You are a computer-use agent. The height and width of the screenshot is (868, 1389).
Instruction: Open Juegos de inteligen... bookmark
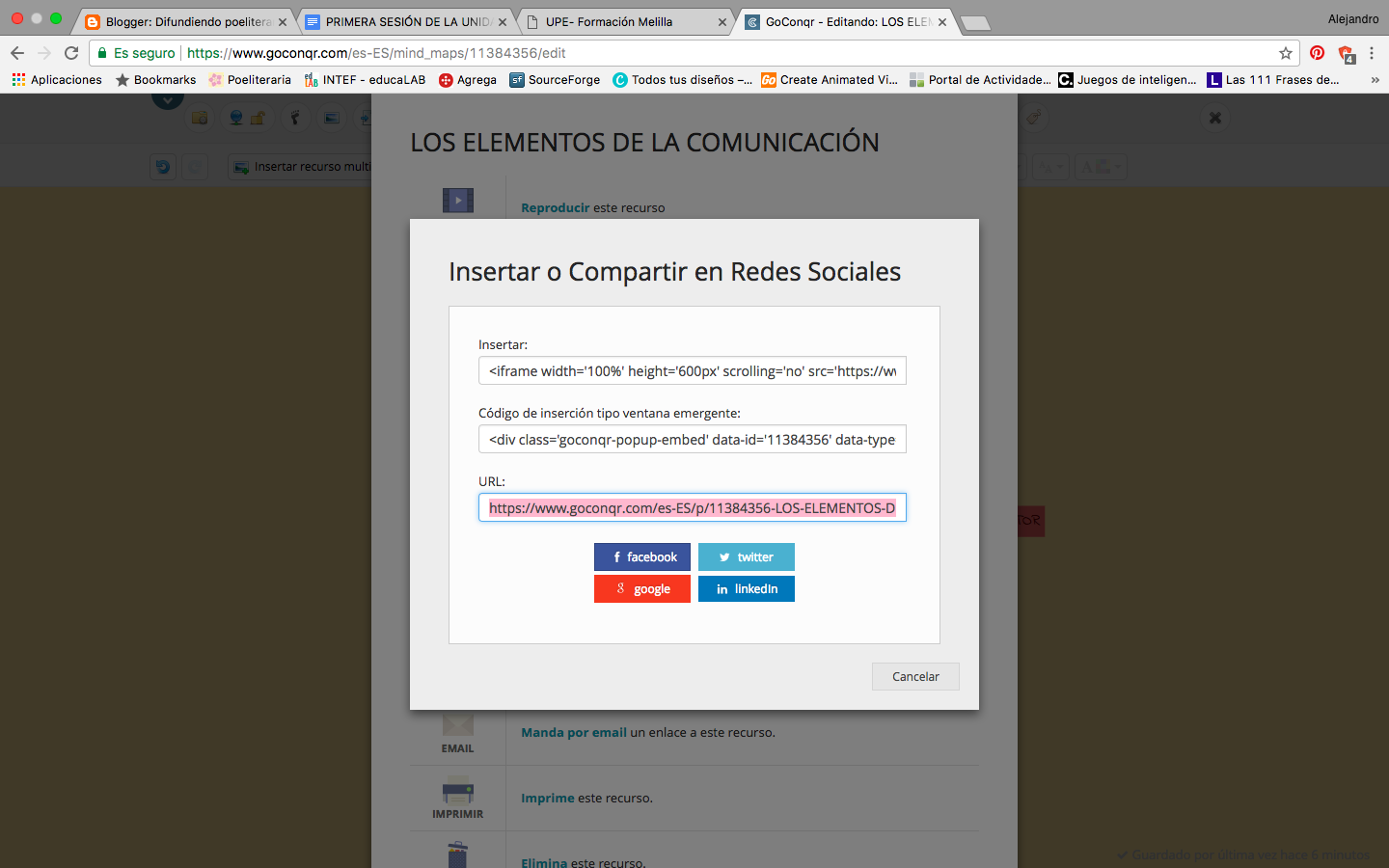pyautogui.click(x=1128, y=80)
